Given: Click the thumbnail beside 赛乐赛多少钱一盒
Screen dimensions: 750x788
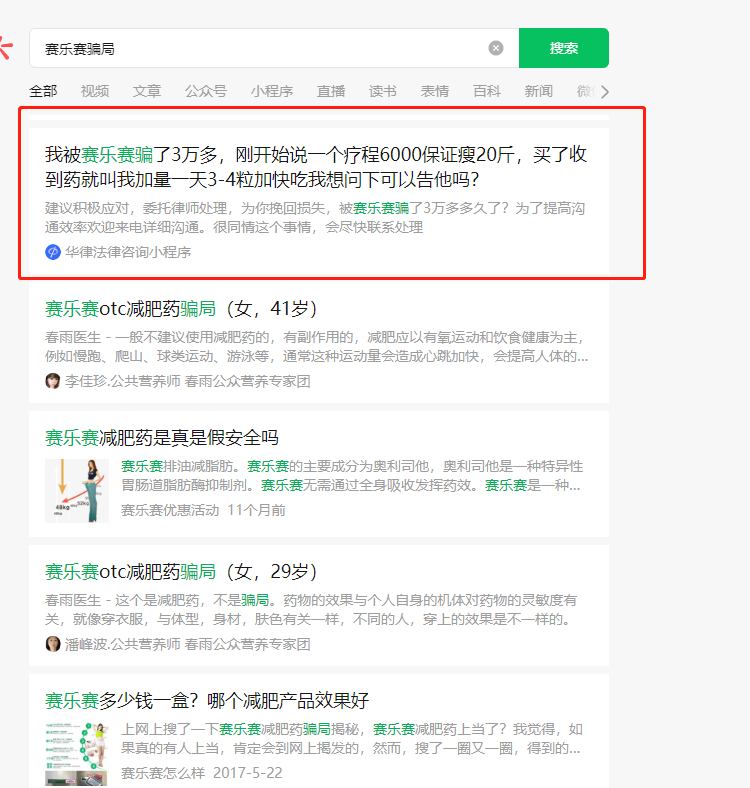Looking at the screenshot, I should pos(77,754).
